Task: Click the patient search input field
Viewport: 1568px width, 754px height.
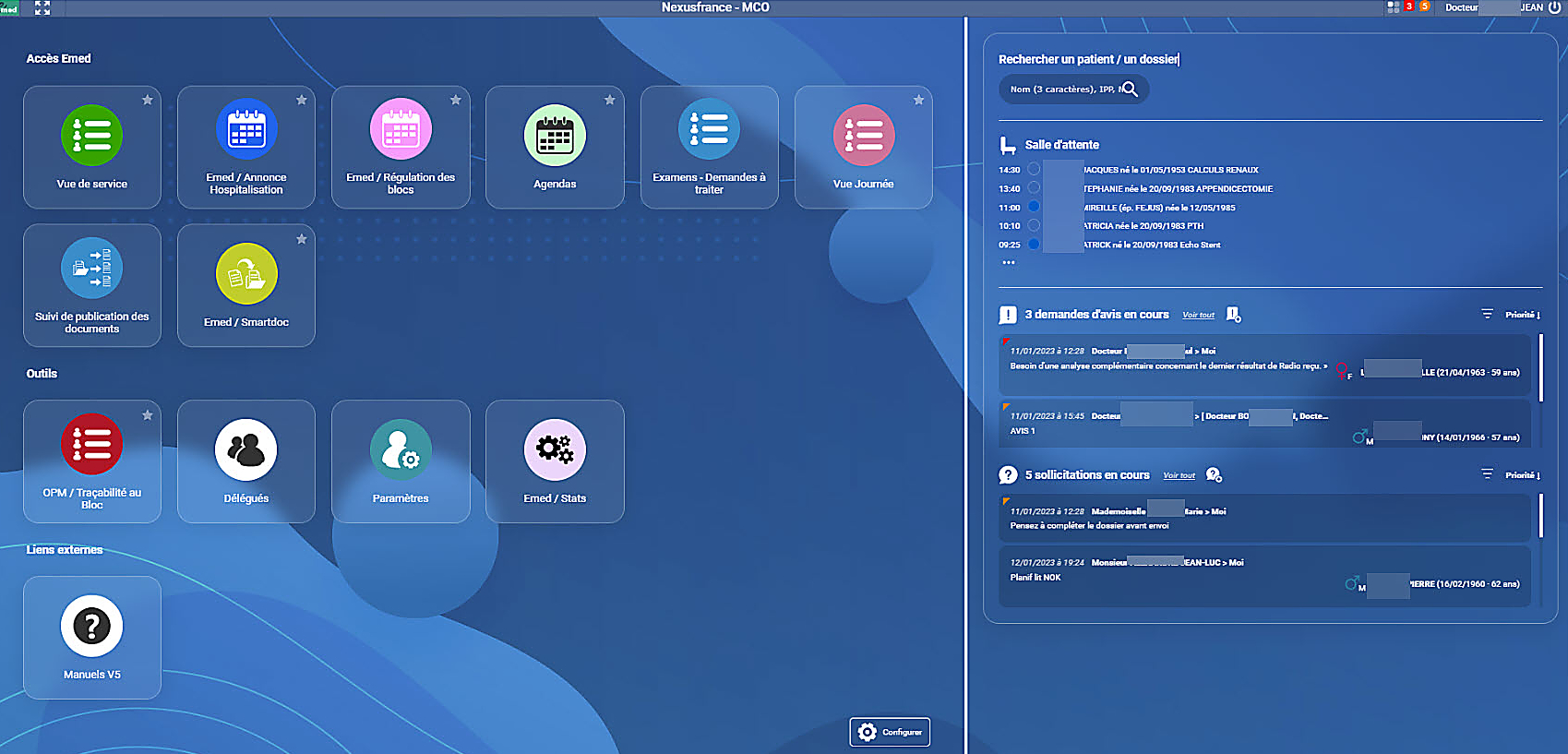Action: pyautogui.click(x=1063, y=90)
